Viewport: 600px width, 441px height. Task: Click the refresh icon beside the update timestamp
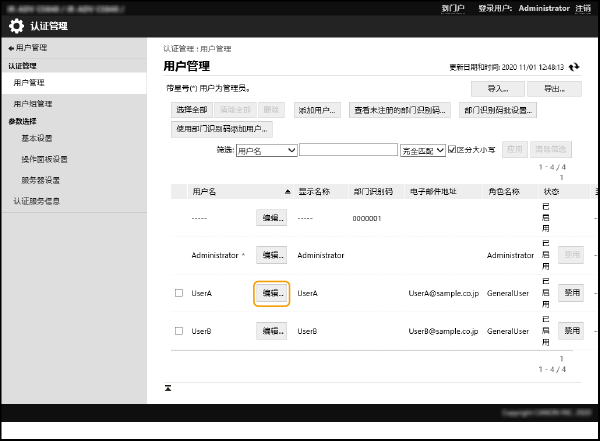tap(575, 67)
